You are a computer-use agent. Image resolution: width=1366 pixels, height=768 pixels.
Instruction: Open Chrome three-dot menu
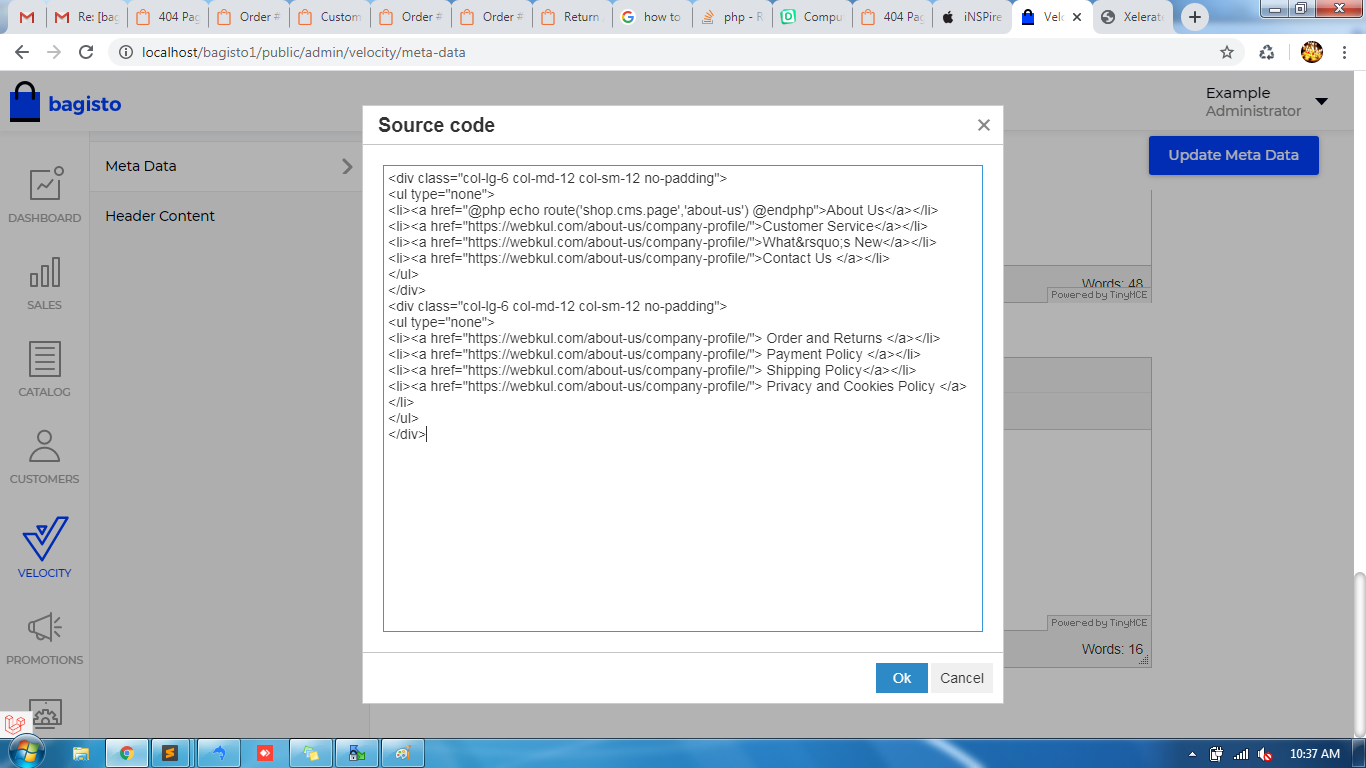point(1346,52)
